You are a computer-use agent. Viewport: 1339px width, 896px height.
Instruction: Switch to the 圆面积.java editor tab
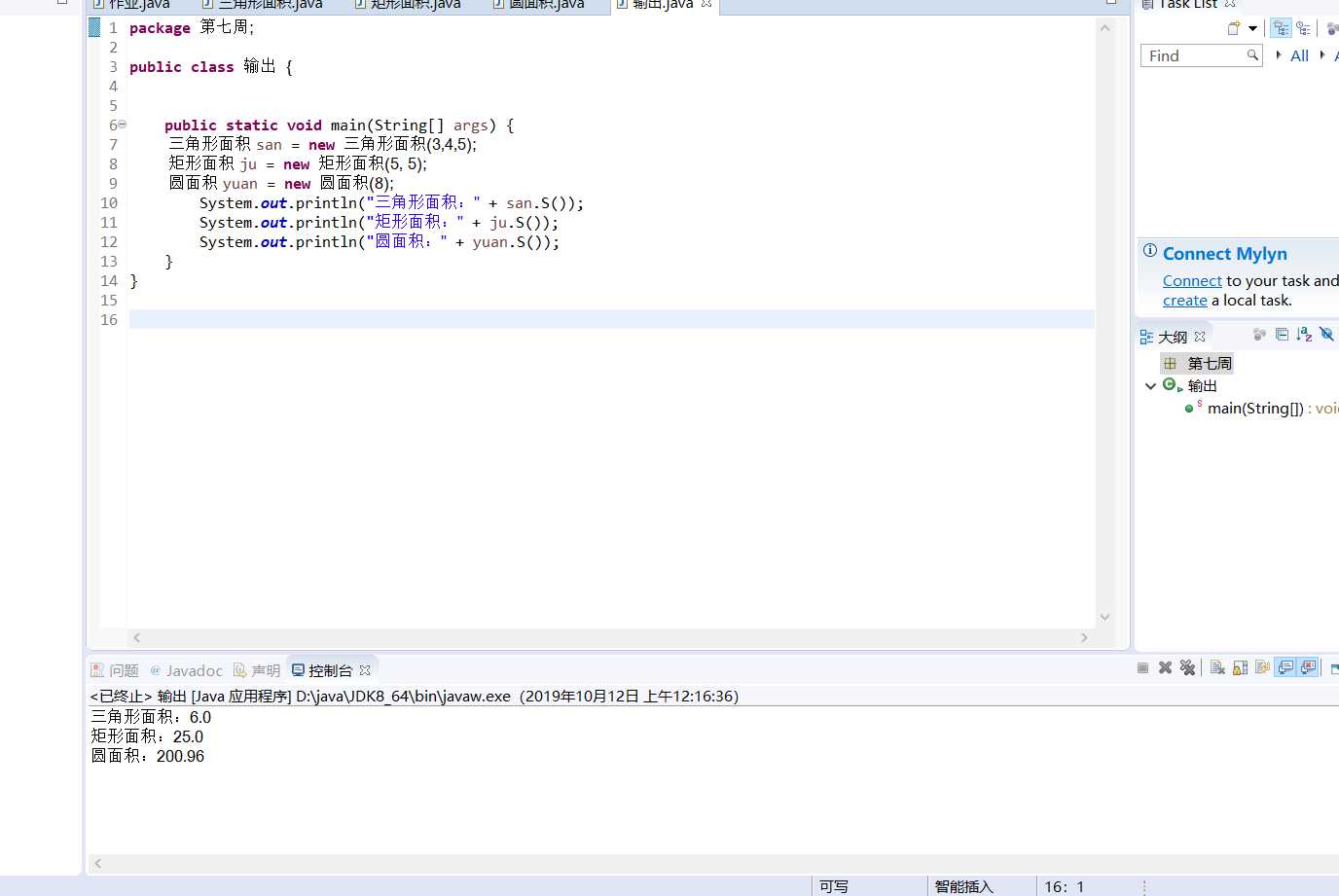coord(539,4)
